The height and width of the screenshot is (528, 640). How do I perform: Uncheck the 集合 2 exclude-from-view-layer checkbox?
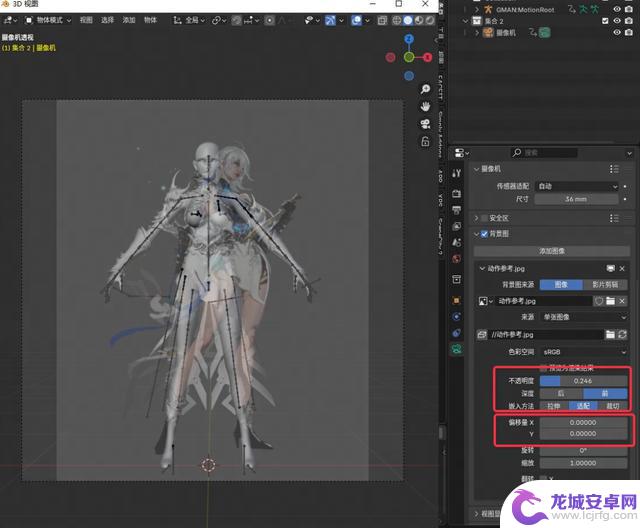pyautogui.click(x=605, y=20)
